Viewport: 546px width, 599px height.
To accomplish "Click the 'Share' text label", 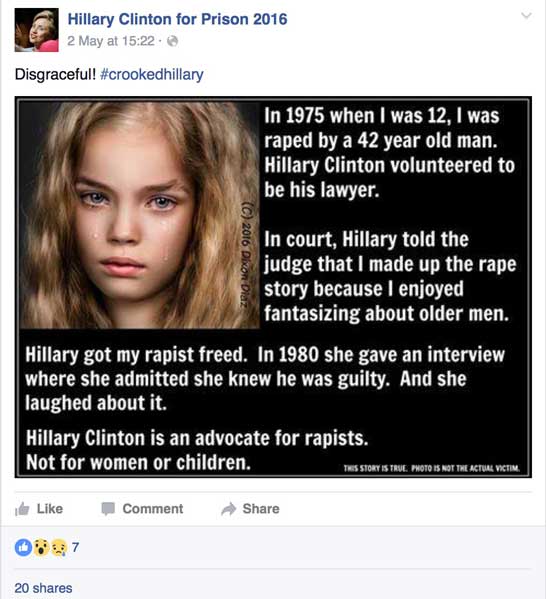I will (x=261, y=509).
